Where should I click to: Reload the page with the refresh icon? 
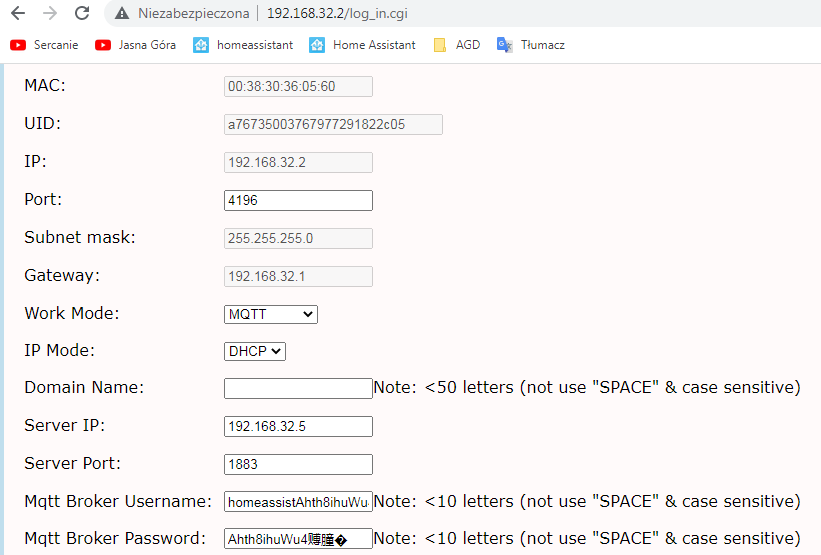click(82, 14)
